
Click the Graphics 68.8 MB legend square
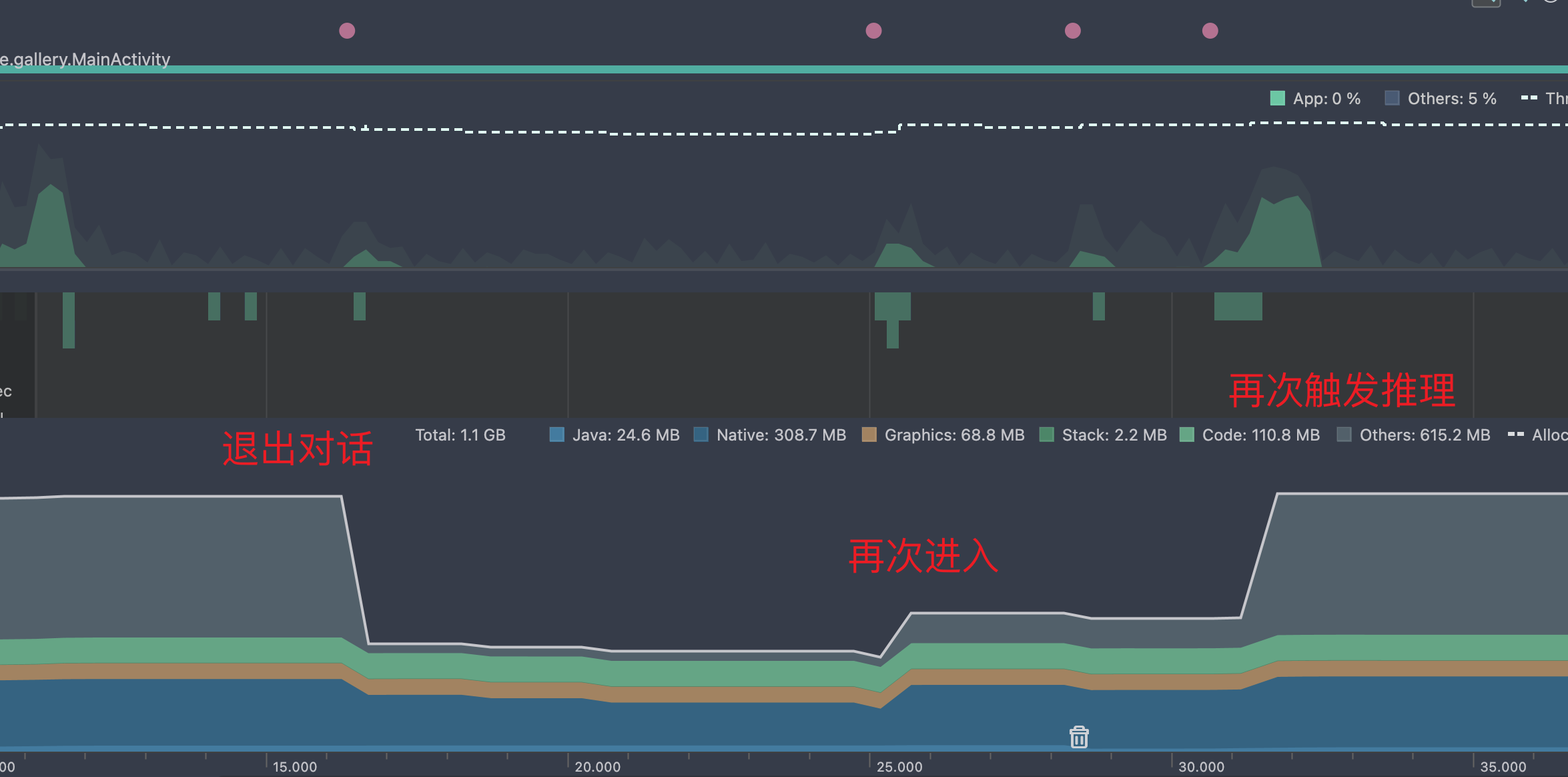pyautogui.click(x=869, y=435)
